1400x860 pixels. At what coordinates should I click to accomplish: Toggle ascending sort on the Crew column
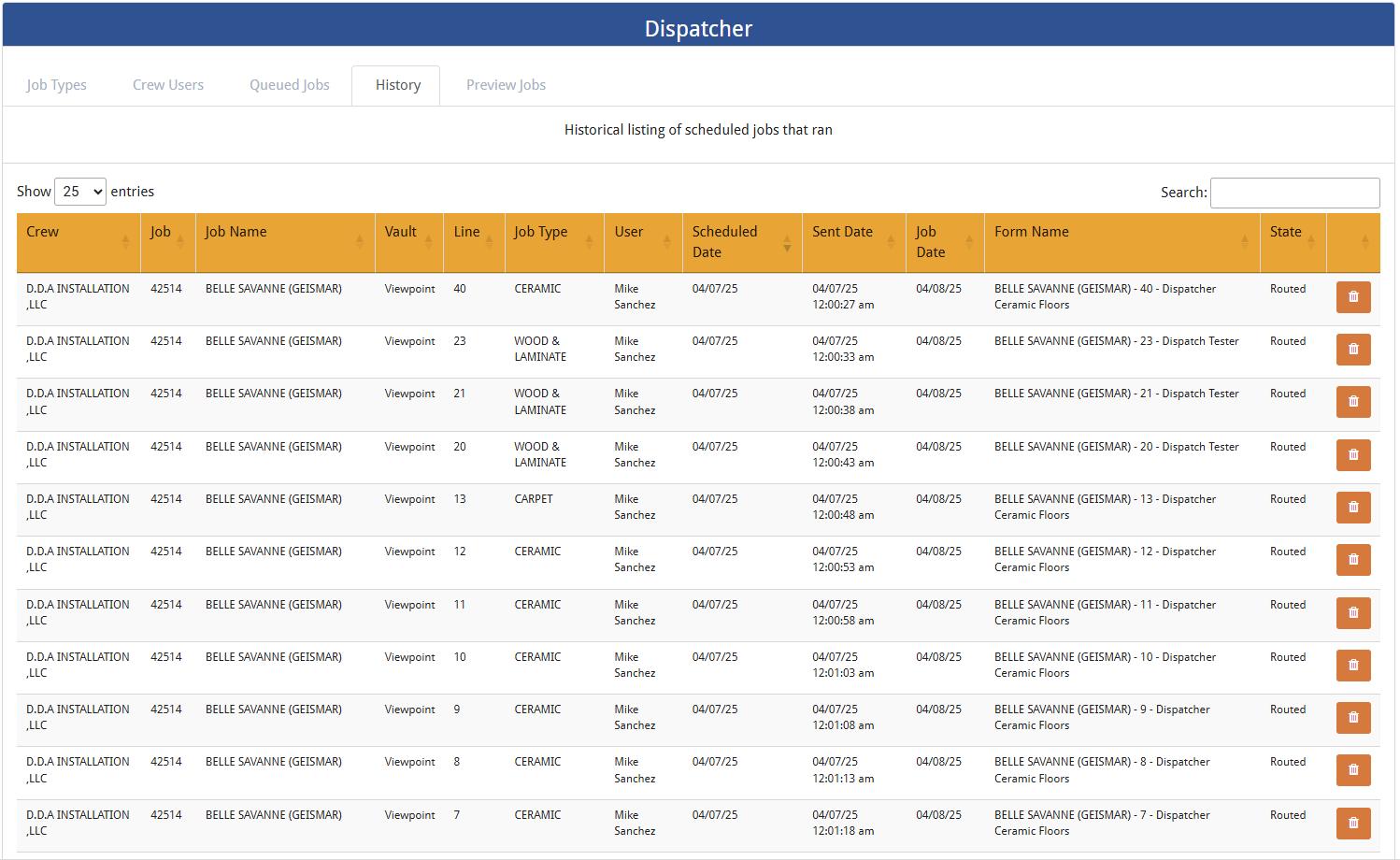tap(127, 242)
